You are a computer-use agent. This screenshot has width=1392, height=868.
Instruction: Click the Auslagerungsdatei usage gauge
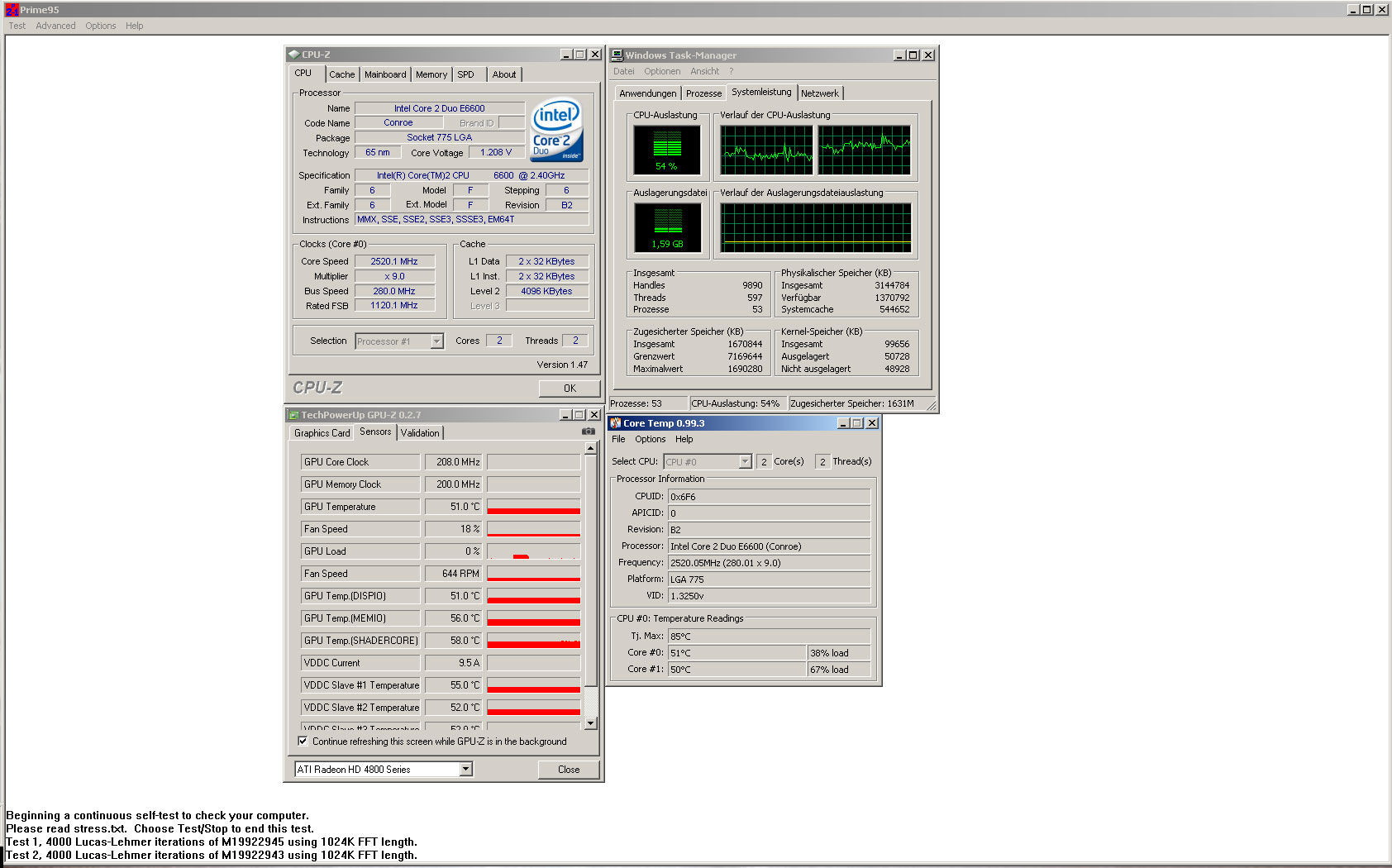click(667, 227)
